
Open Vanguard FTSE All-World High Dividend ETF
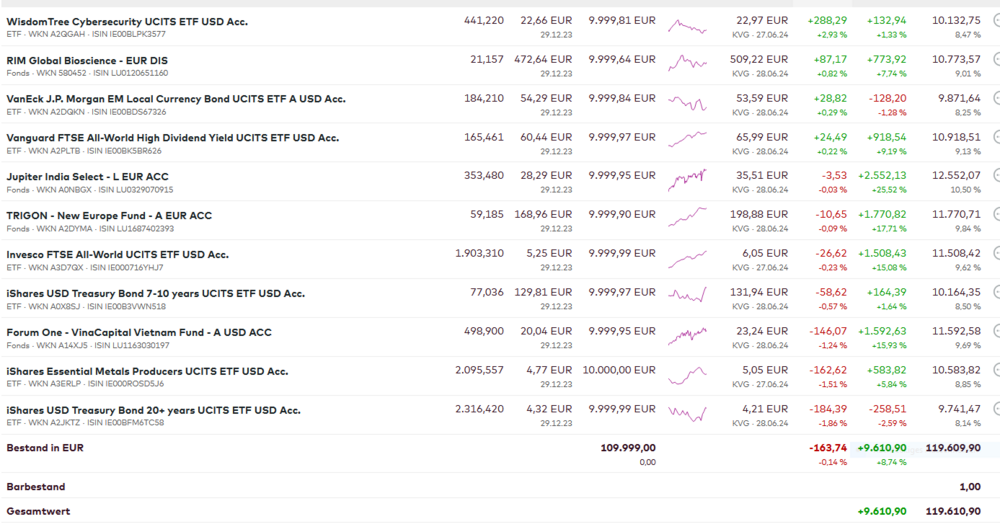coord(172,138)
